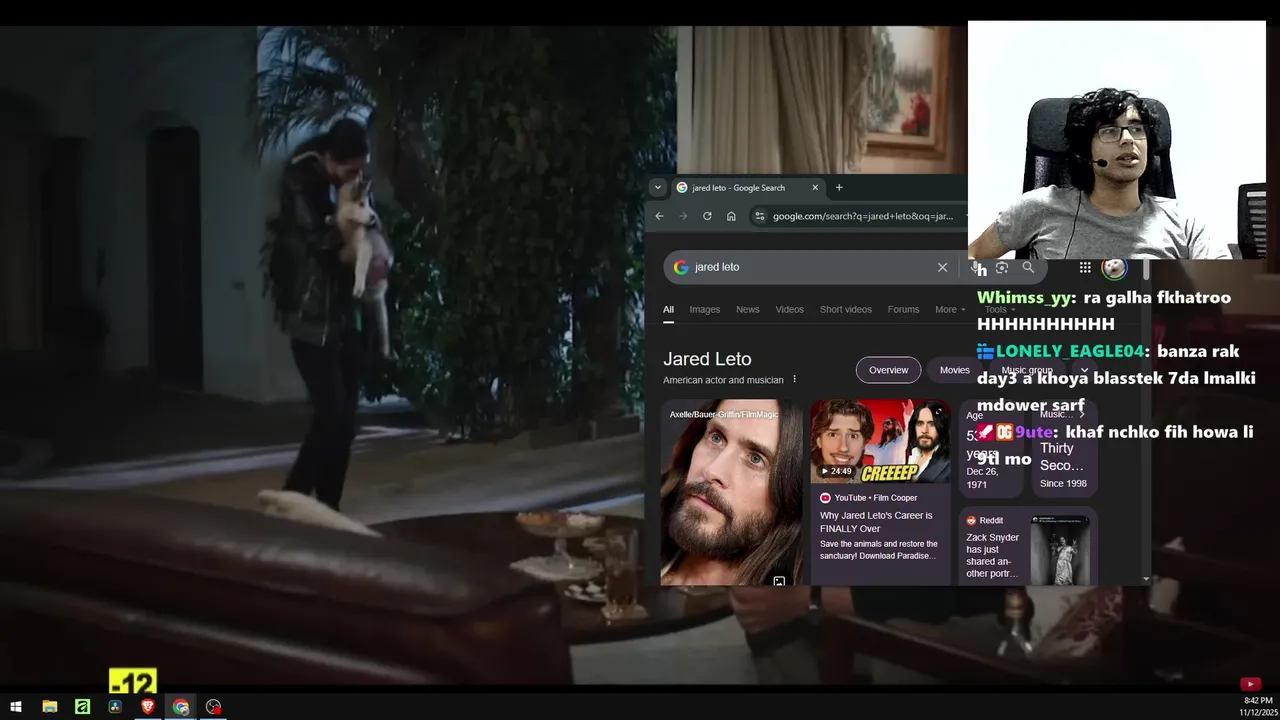The width and height of the screenshot is (1280, 720).
Task: Open the green 'a' app in taskbar
Action: click(x=82, y=707)
